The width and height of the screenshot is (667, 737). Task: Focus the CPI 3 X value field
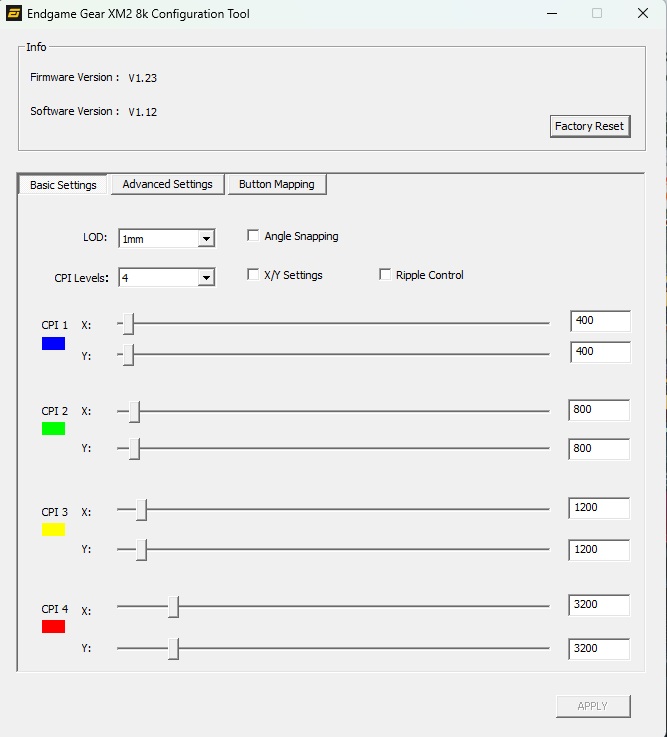coord(599,508)
